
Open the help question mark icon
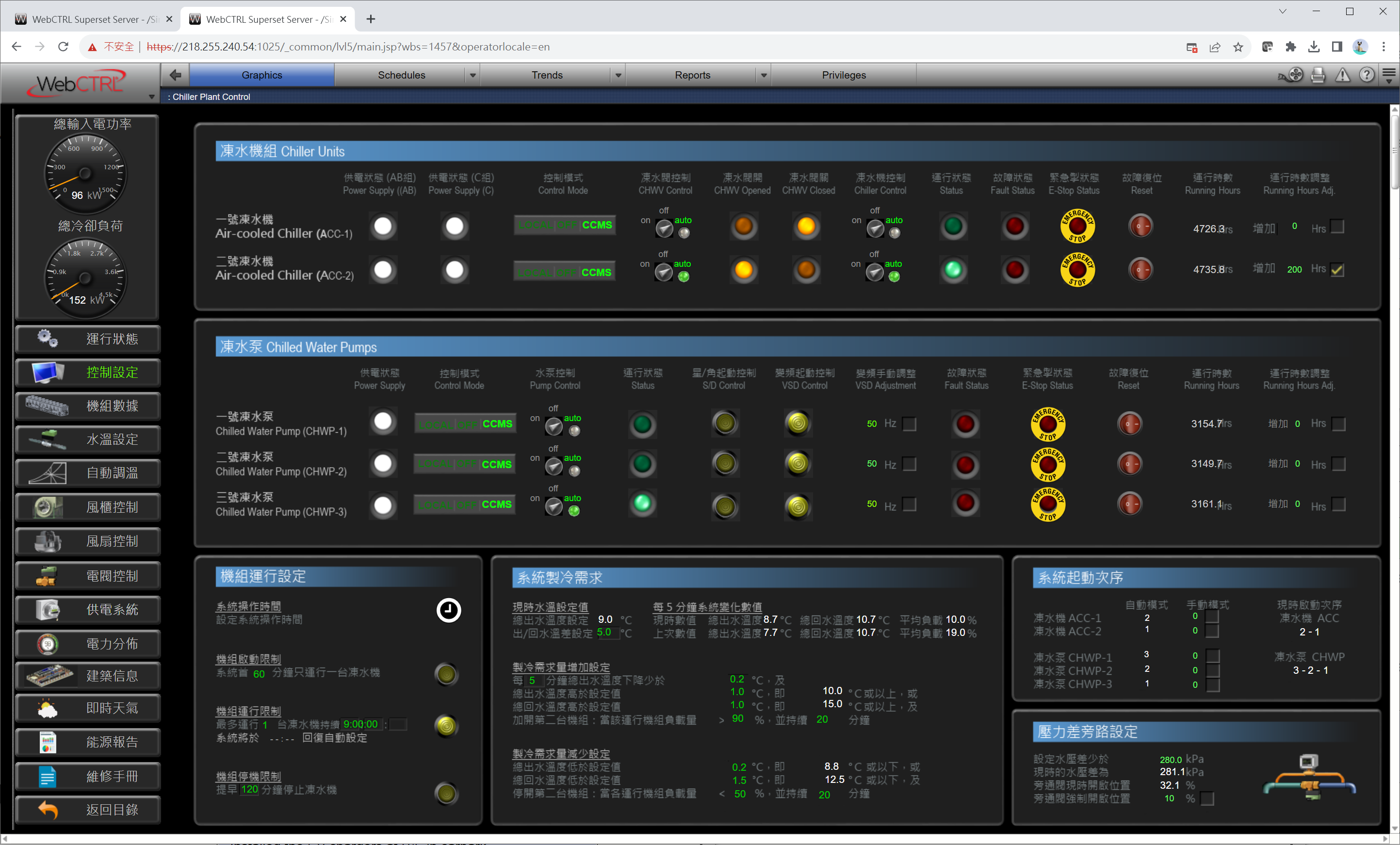pos(1367,75)
